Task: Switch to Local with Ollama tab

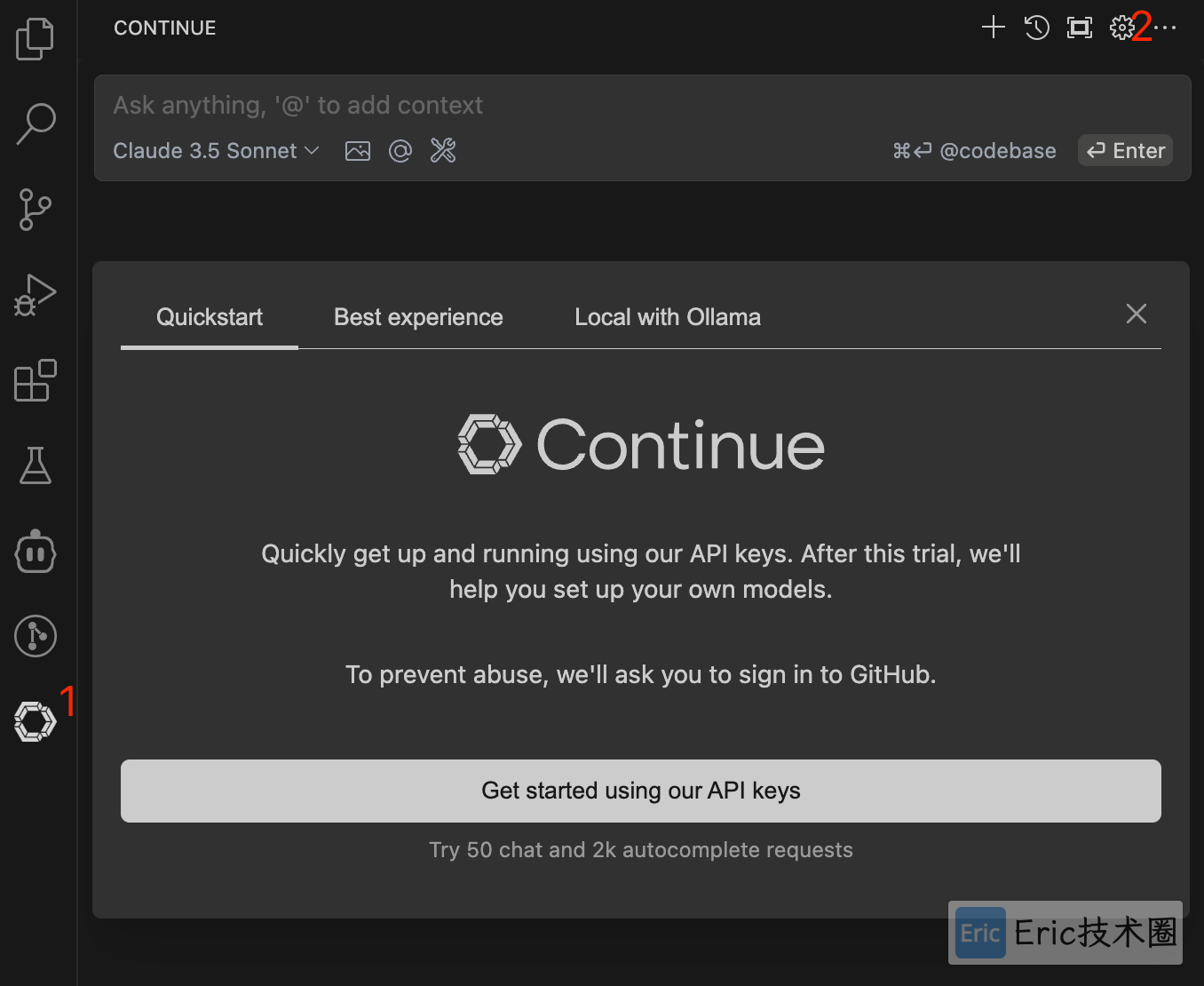Action: click(x=668, y=317)
